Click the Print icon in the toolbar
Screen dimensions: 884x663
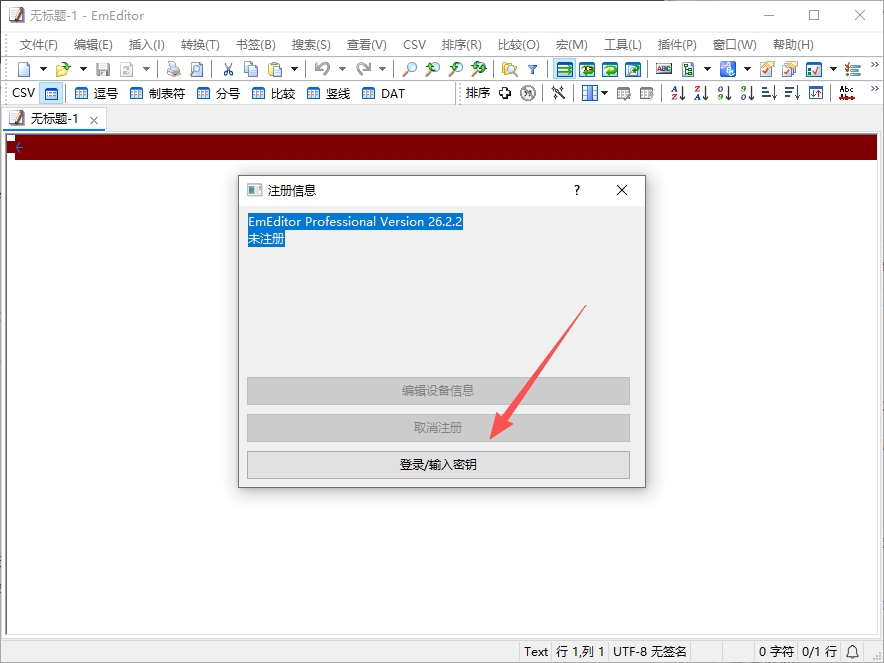[174, 69]
